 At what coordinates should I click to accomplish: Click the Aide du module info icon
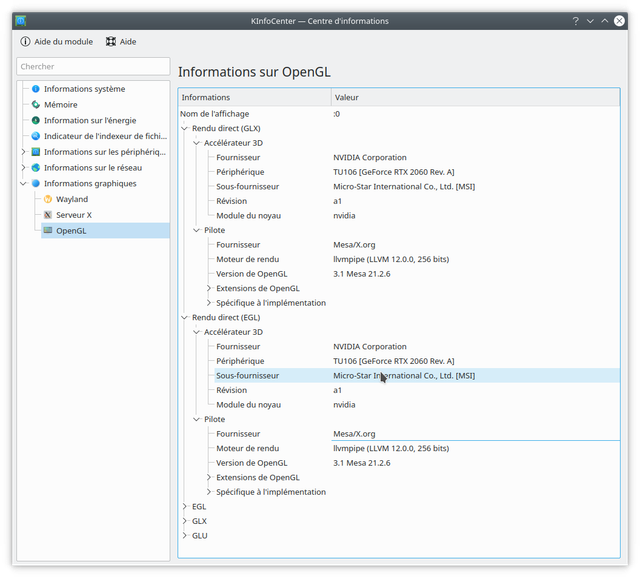25,42
